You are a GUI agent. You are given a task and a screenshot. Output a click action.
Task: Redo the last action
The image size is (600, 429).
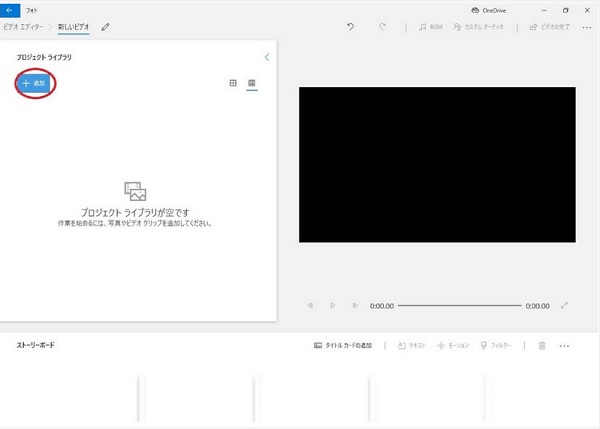point(382,27)
